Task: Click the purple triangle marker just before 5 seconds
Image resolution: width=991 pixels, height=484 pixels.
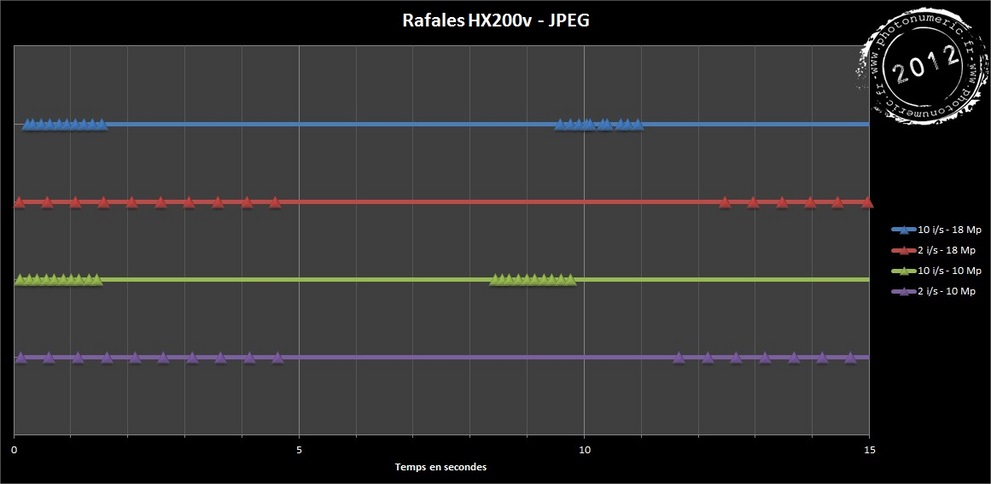Action: (x=278, y=358)
